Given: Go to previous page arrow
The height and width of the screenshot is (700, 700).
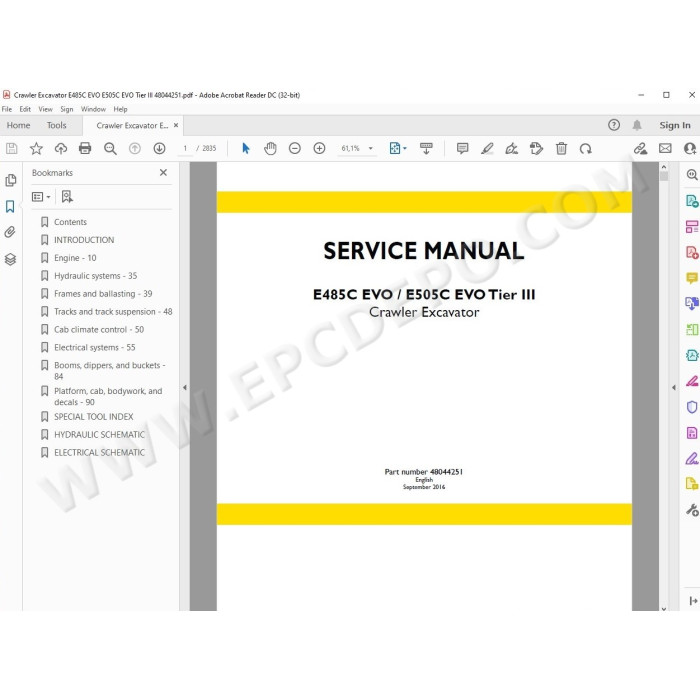Looking at the screenshot, I should 134,148.
